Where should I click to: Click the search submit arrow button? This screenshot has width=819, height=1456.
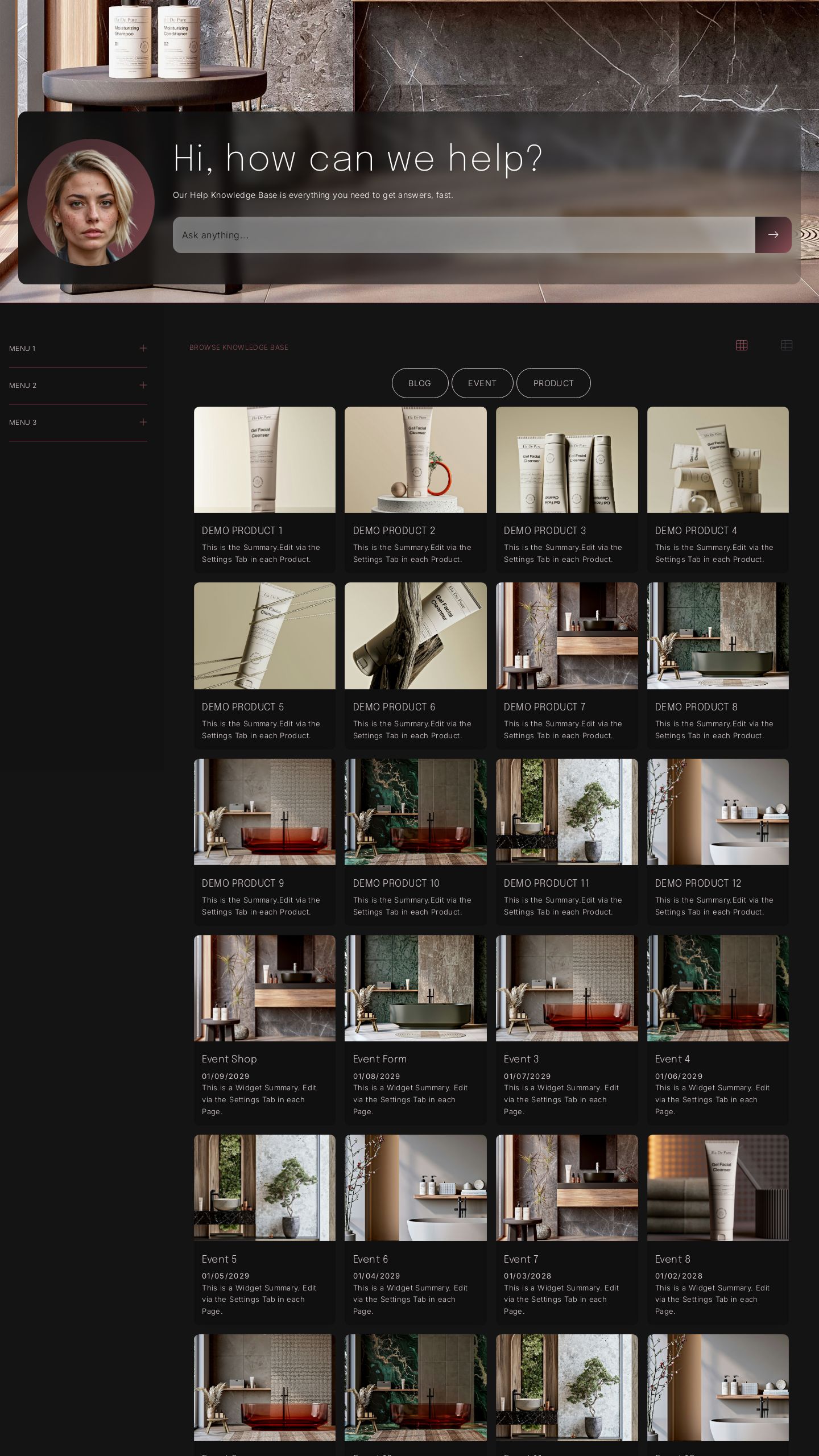click(773, 235)
